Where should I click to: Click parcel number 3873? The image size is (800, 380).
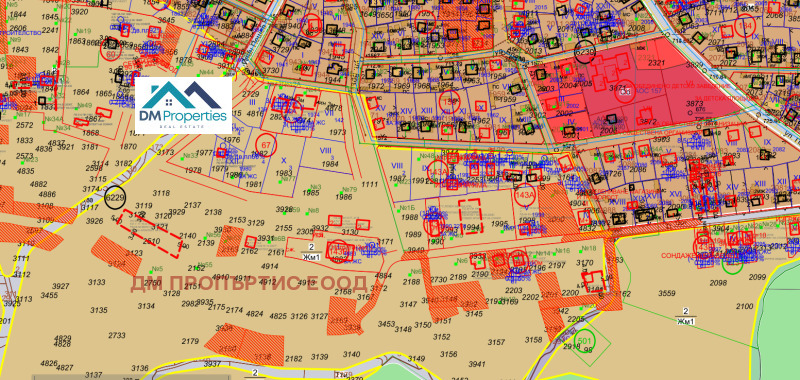pos(694,103)
